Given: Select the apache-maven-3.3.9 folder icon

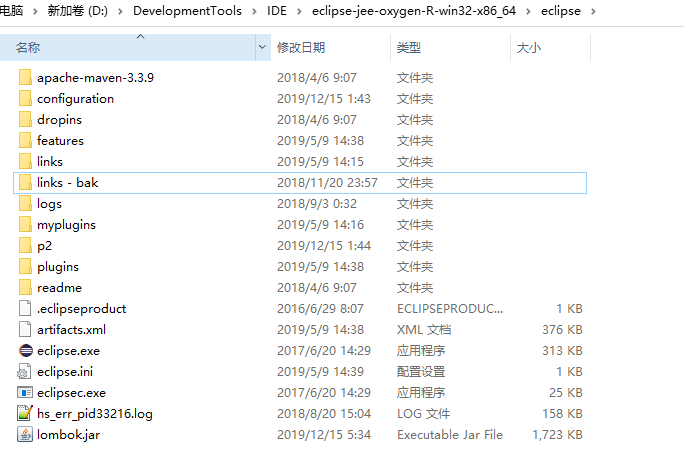Looking at the screenshot, I should click(26, 78).
